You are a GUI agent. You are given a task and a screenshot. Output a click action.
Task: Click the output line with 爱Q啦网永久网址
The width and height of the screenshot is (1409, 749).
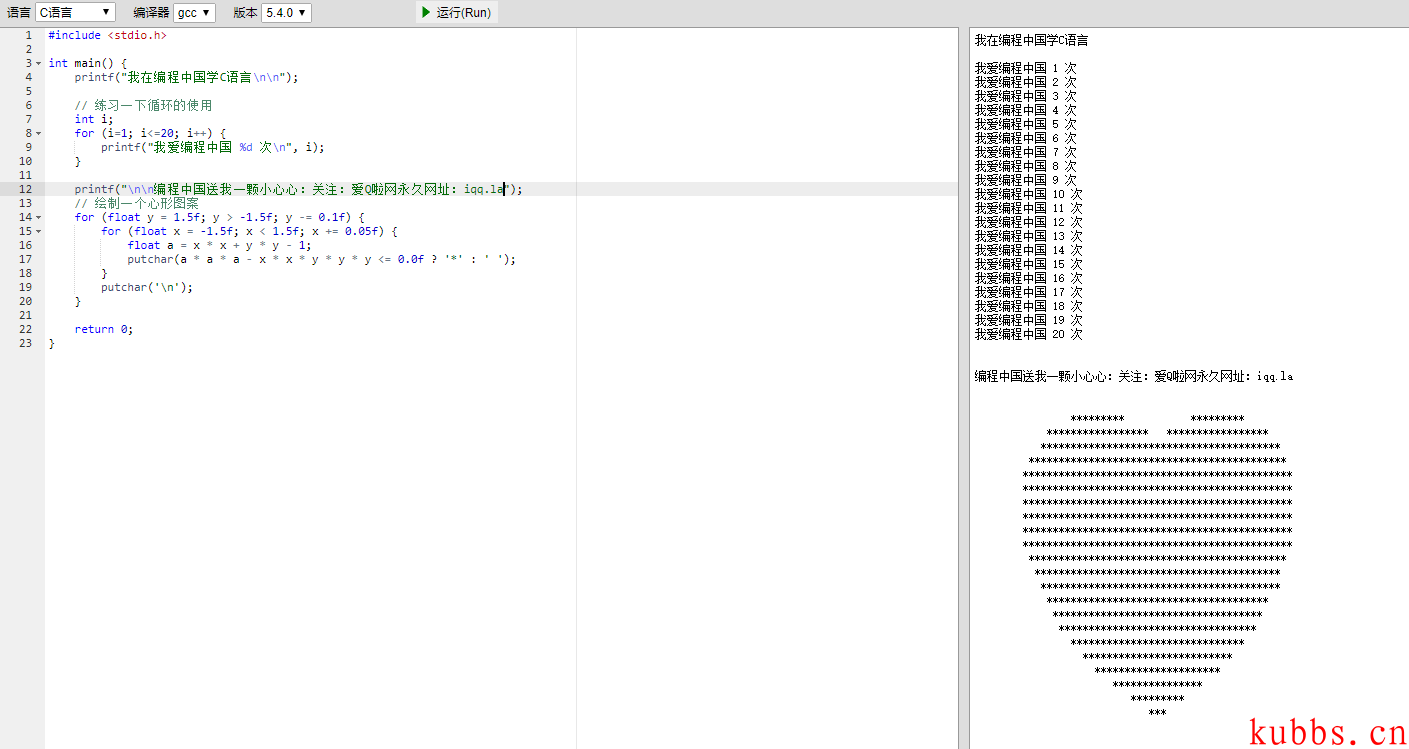point(1134,377)
